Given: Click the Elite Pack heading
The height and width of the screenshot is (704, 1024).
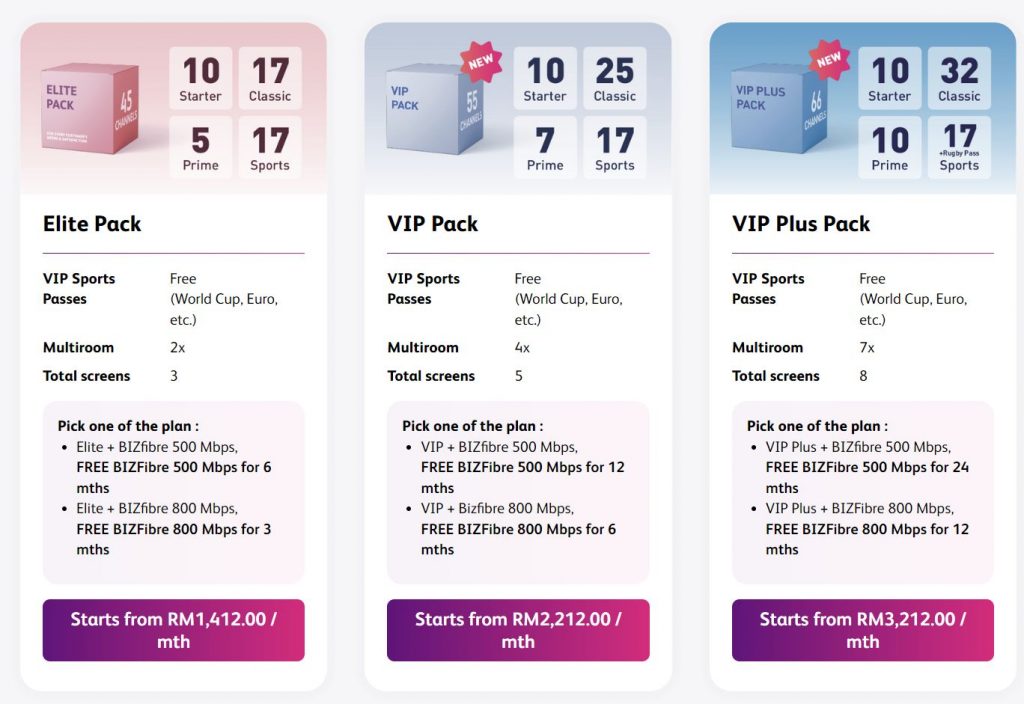Looking at the screenshot, I should pyautogui.click(x=92, y=224).
